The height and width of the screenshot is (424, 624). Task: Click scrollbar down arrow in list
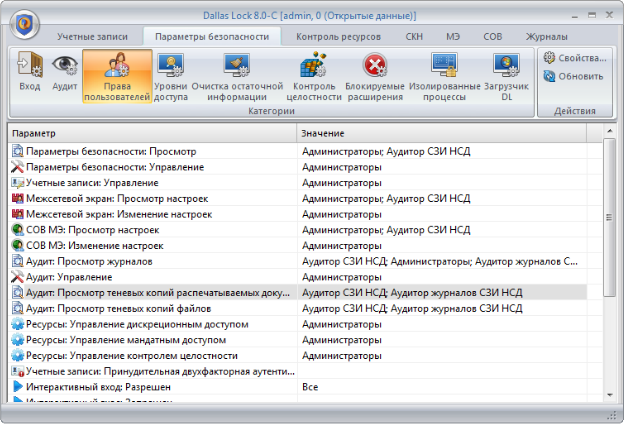610,395
